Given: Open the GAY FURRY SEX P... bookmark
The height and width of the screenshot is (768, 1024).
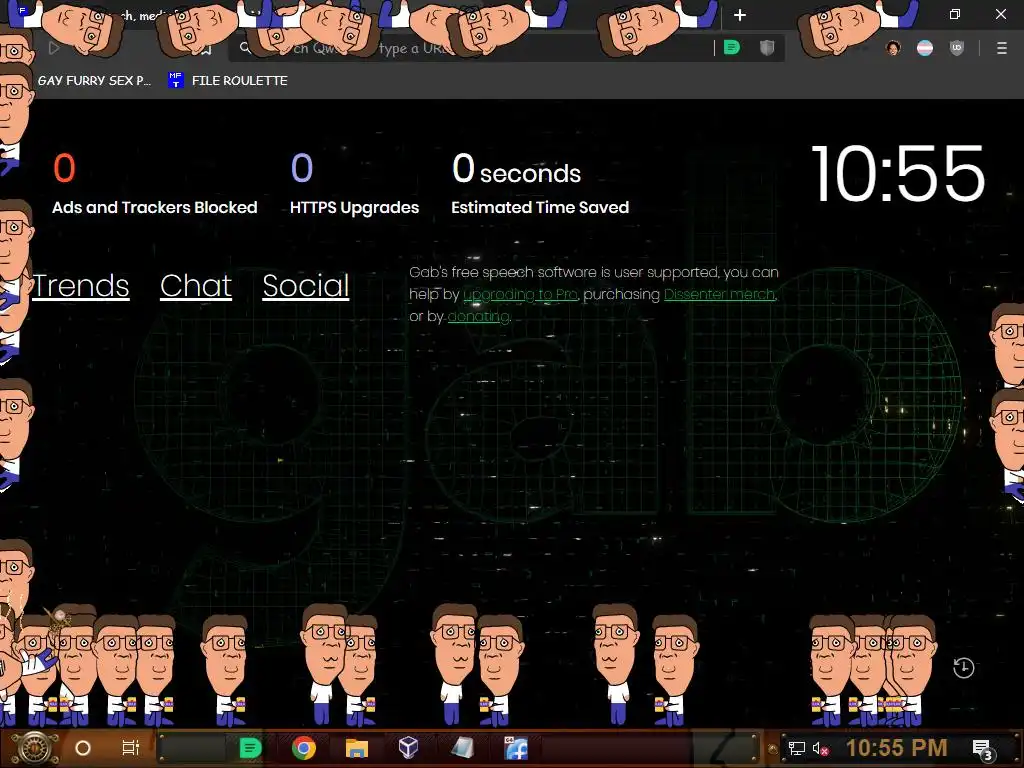Looking at the screenshot, I should [93, 80].
